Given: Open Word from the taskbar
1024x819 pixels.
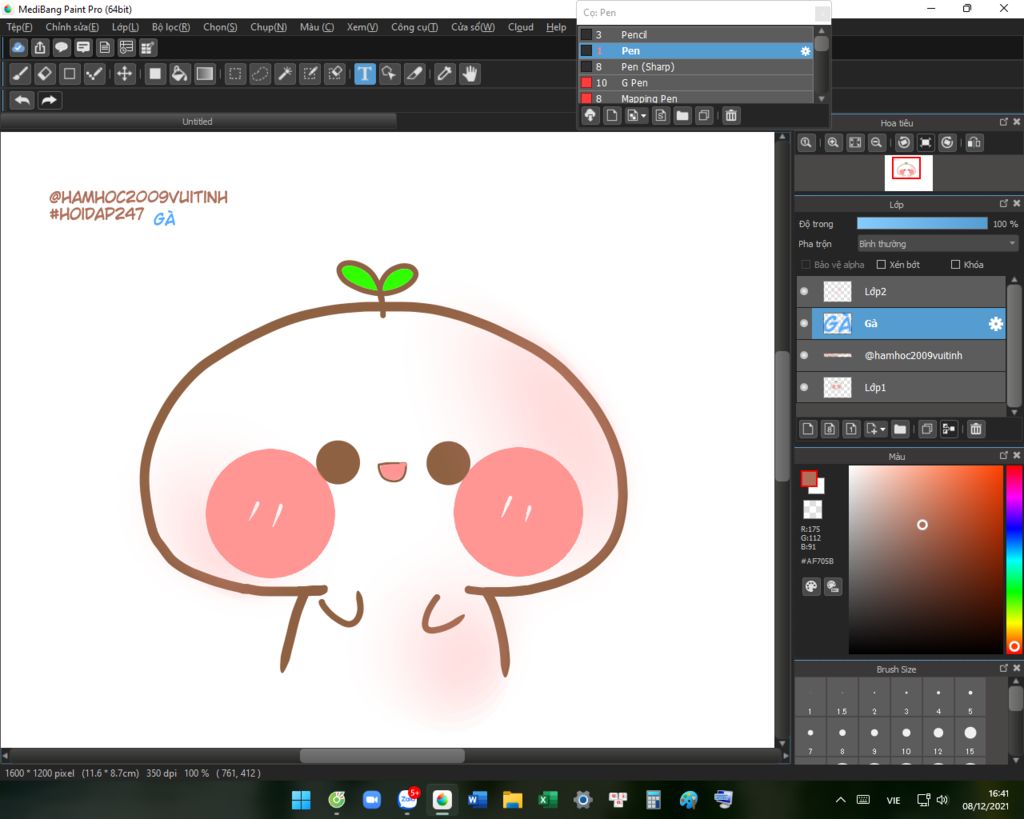Looking at the screenshot, I should coord(477,800).
